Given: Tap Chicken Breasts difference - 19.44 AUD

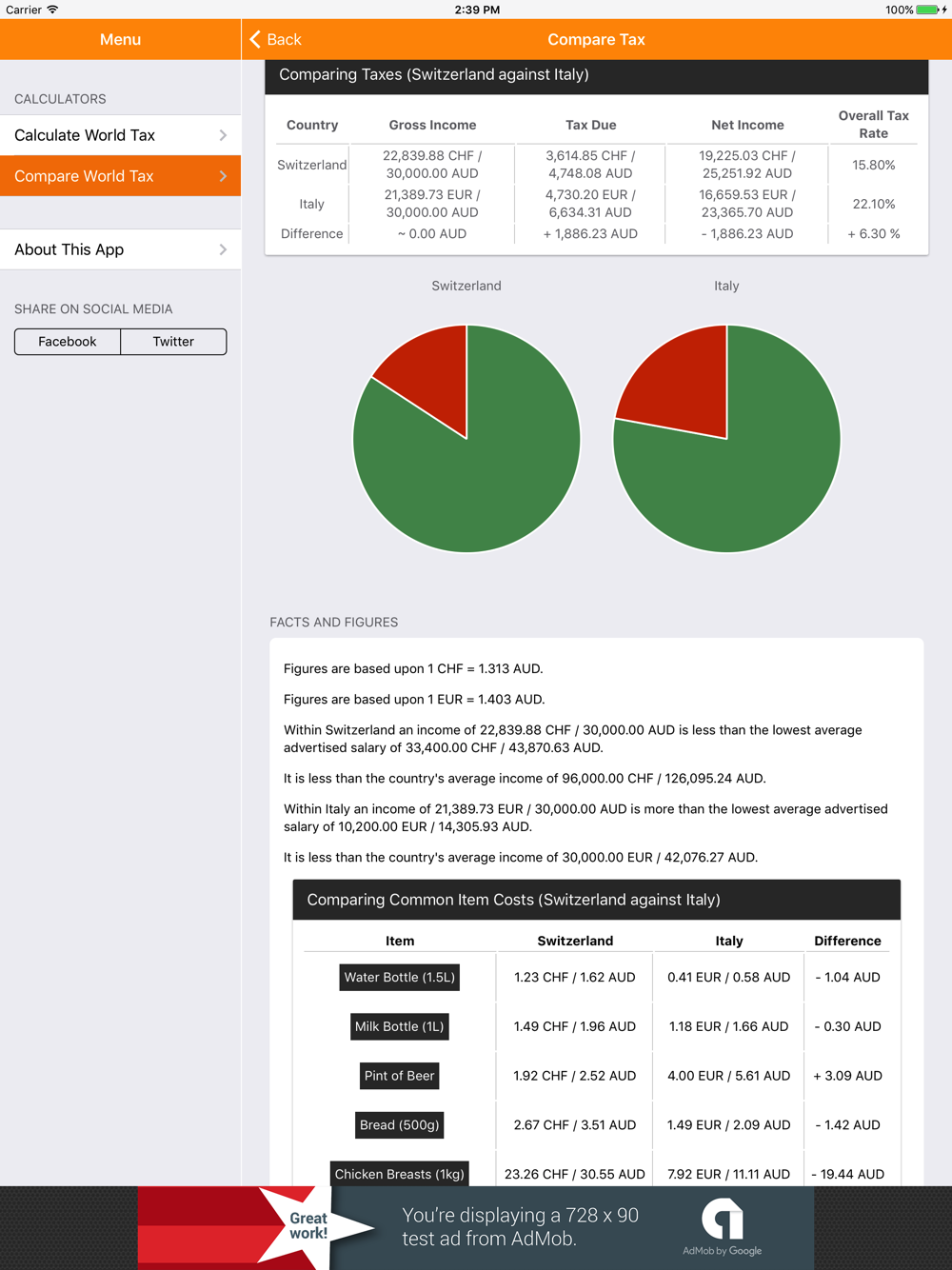Looking at the screenshot, I should click(847, 1174).
